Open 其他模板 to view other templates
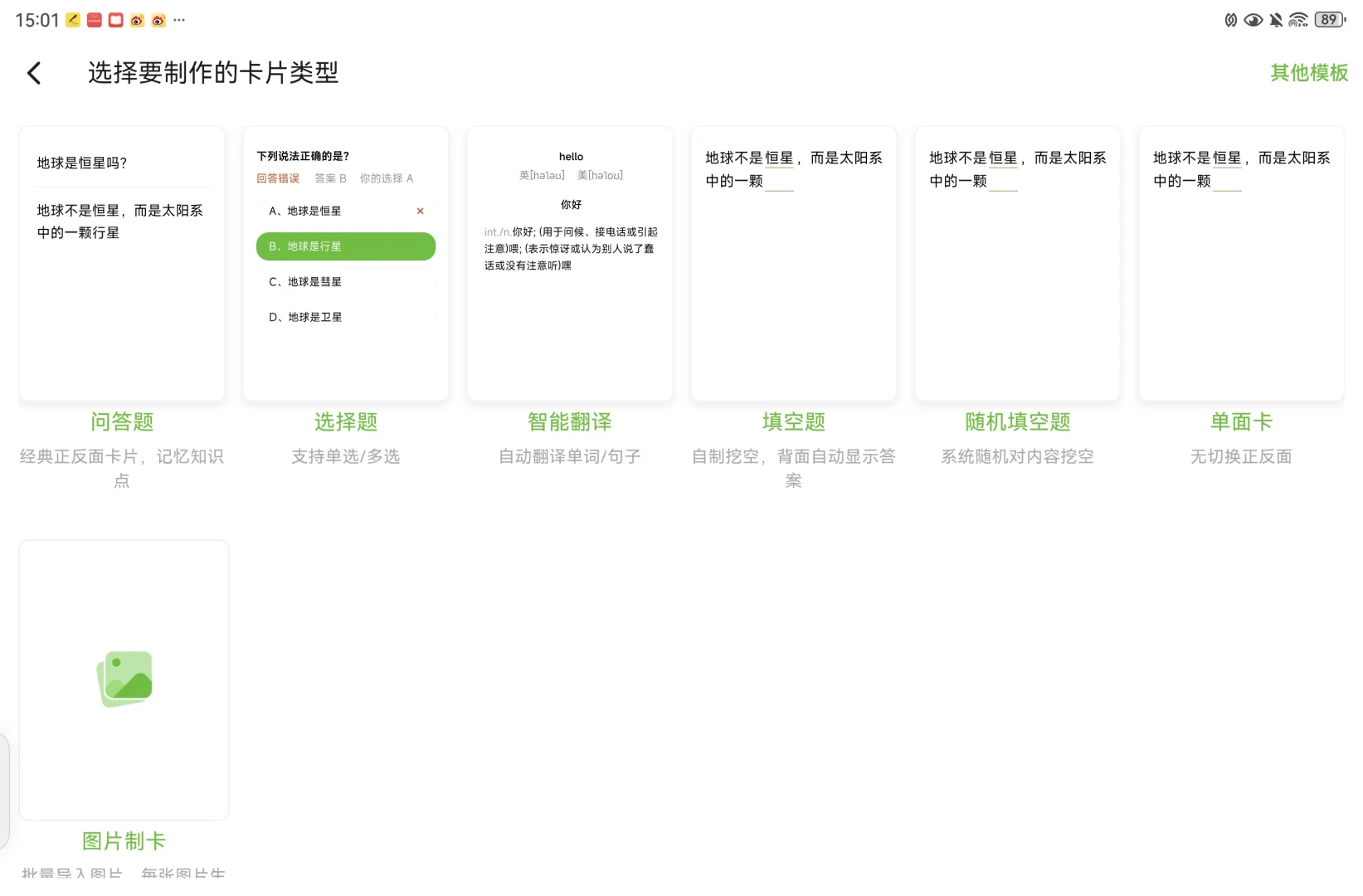The image size is (1363, 896). click(x=1308, y=73)
